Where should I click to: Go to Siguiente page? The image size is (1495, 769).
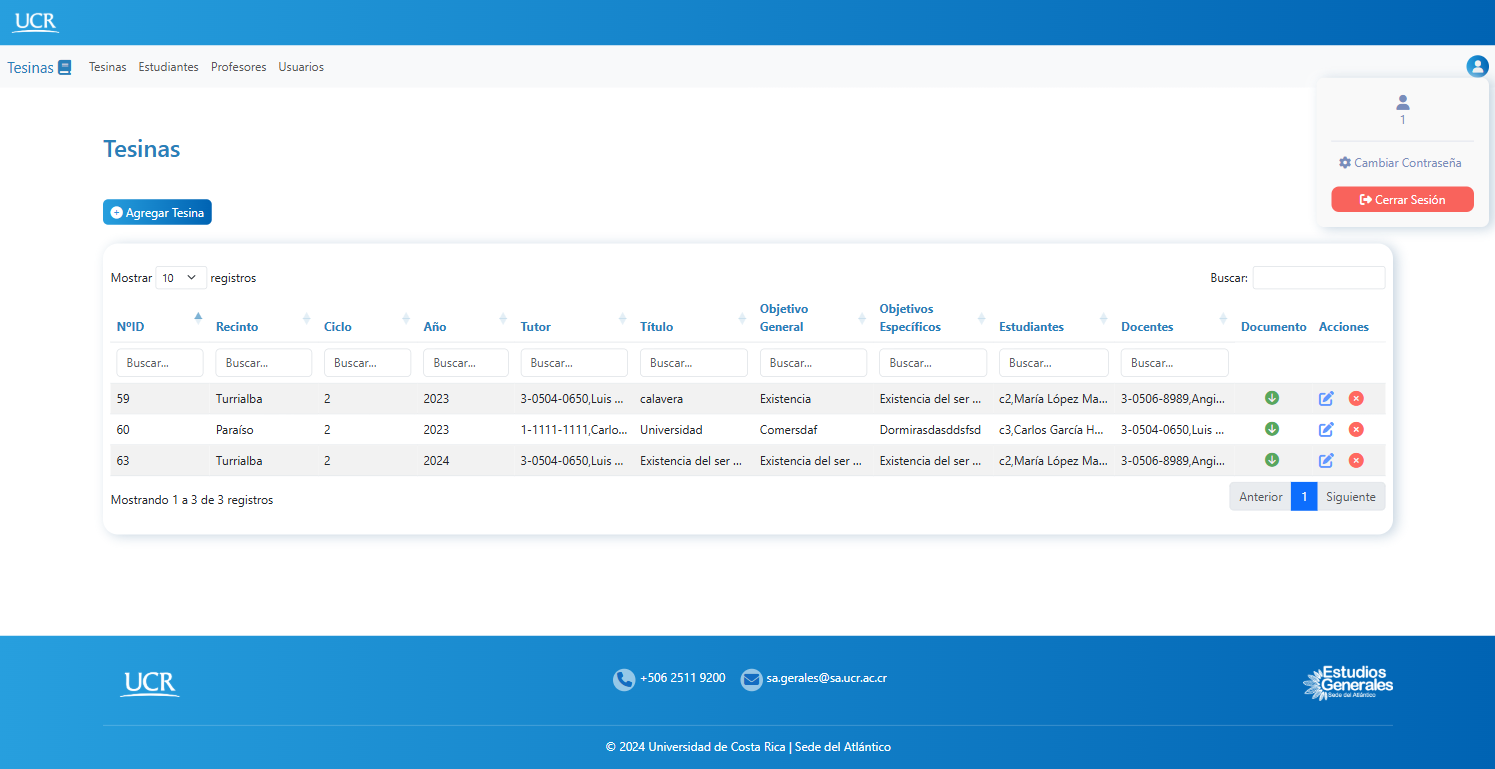pyautogui.click(x=1351, y=497)
